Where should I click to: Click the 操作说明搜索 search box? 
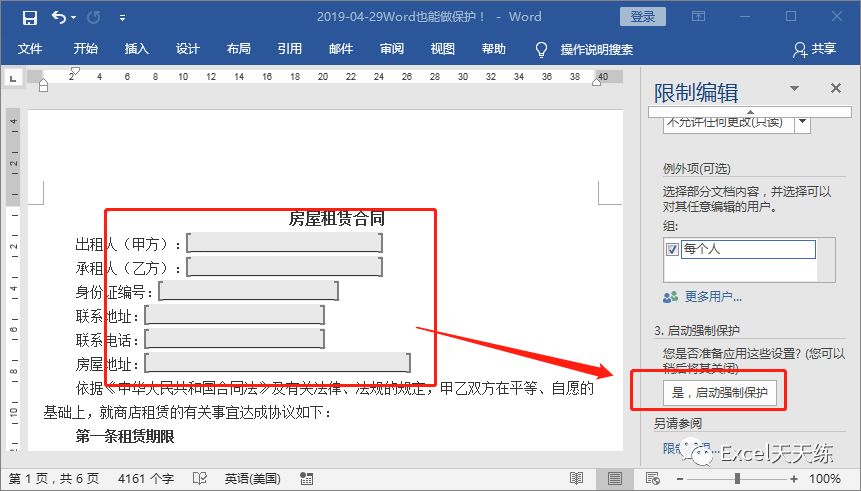click(x=596, y=49)
